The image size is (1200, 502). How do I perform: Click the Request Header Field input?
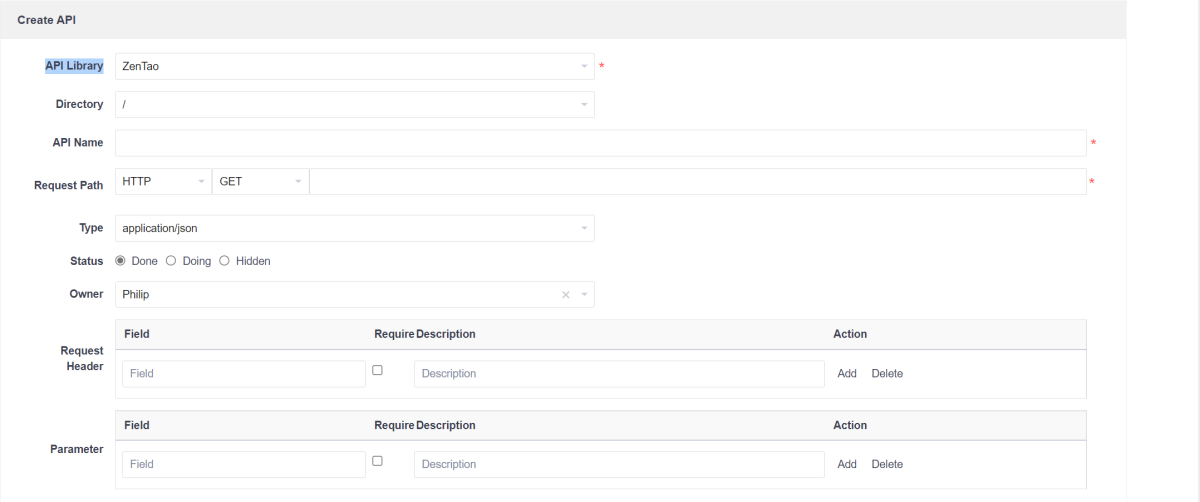[x=243, y=374]
